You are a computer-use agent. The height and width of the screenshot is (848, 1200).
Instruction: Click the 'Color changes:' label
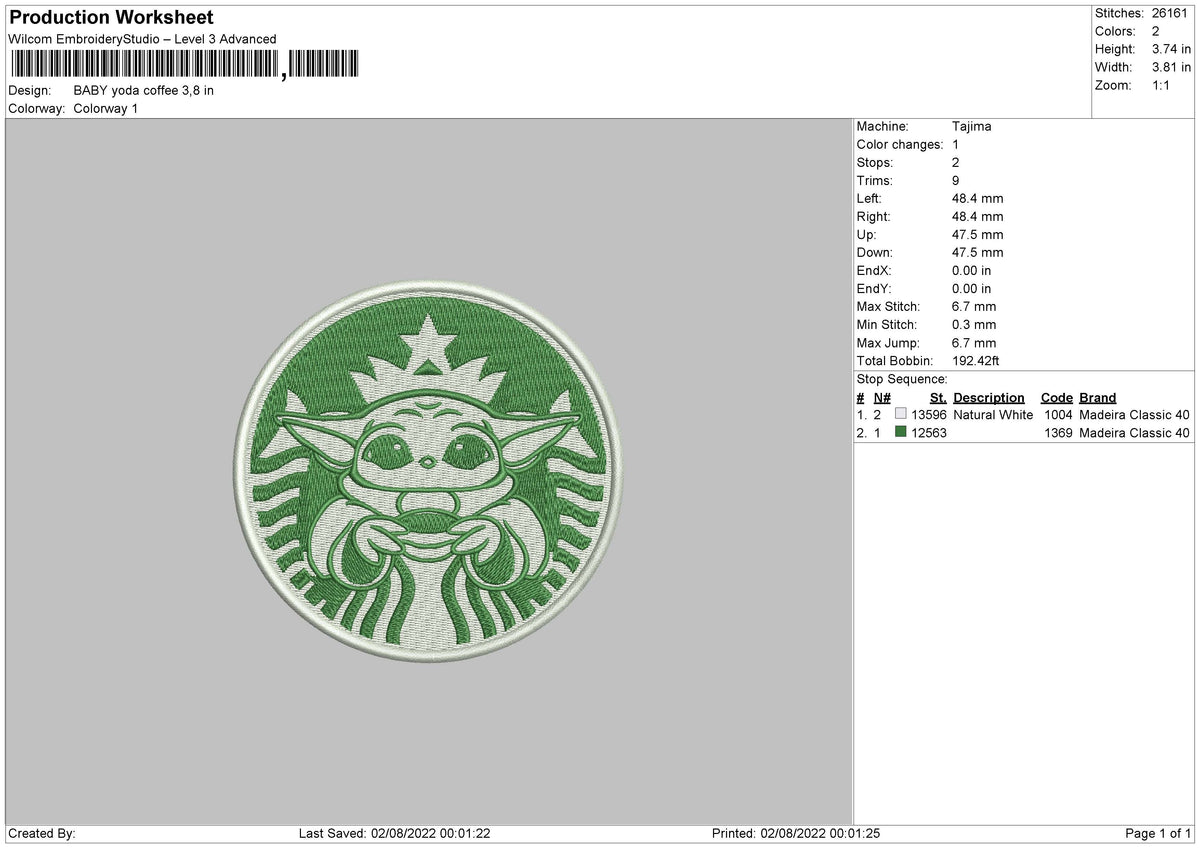[900, 145]
